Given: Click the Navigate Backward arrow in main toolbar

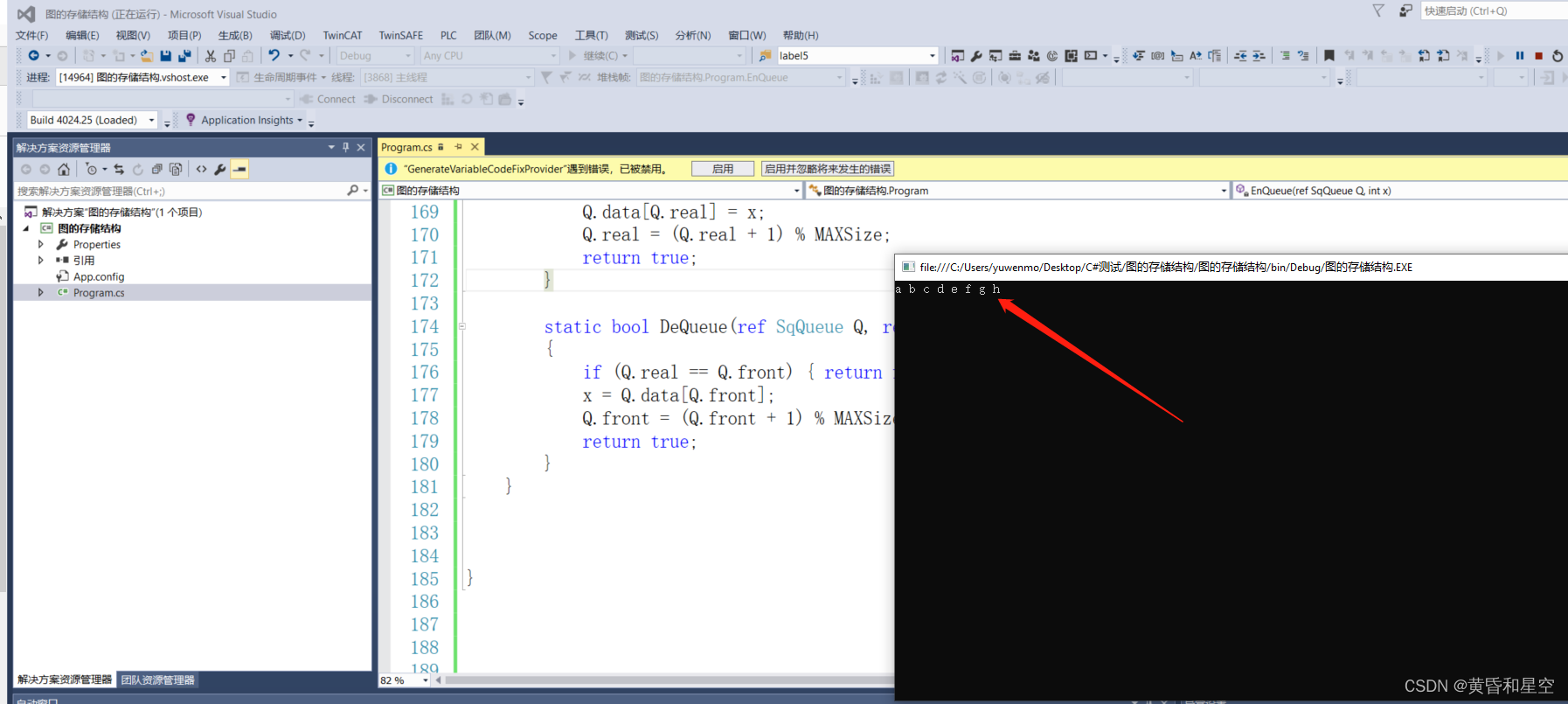Looking at the screenshot, I should click(x=33, y=55).
